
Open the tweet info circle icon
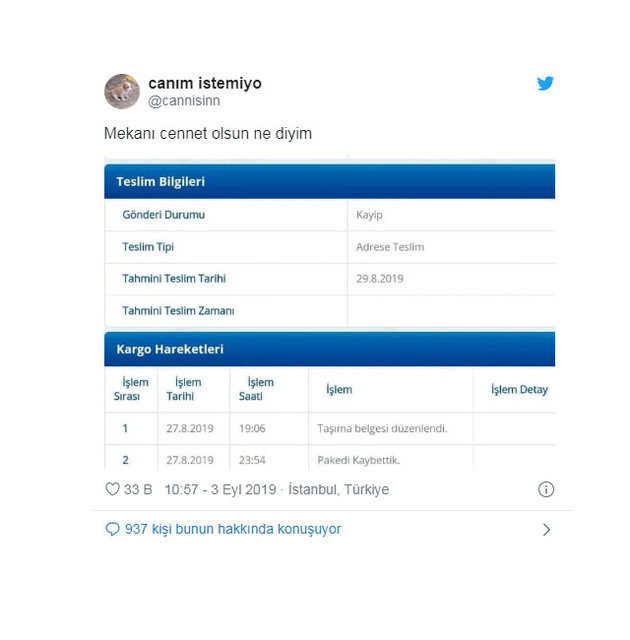[x=546, y=489]
